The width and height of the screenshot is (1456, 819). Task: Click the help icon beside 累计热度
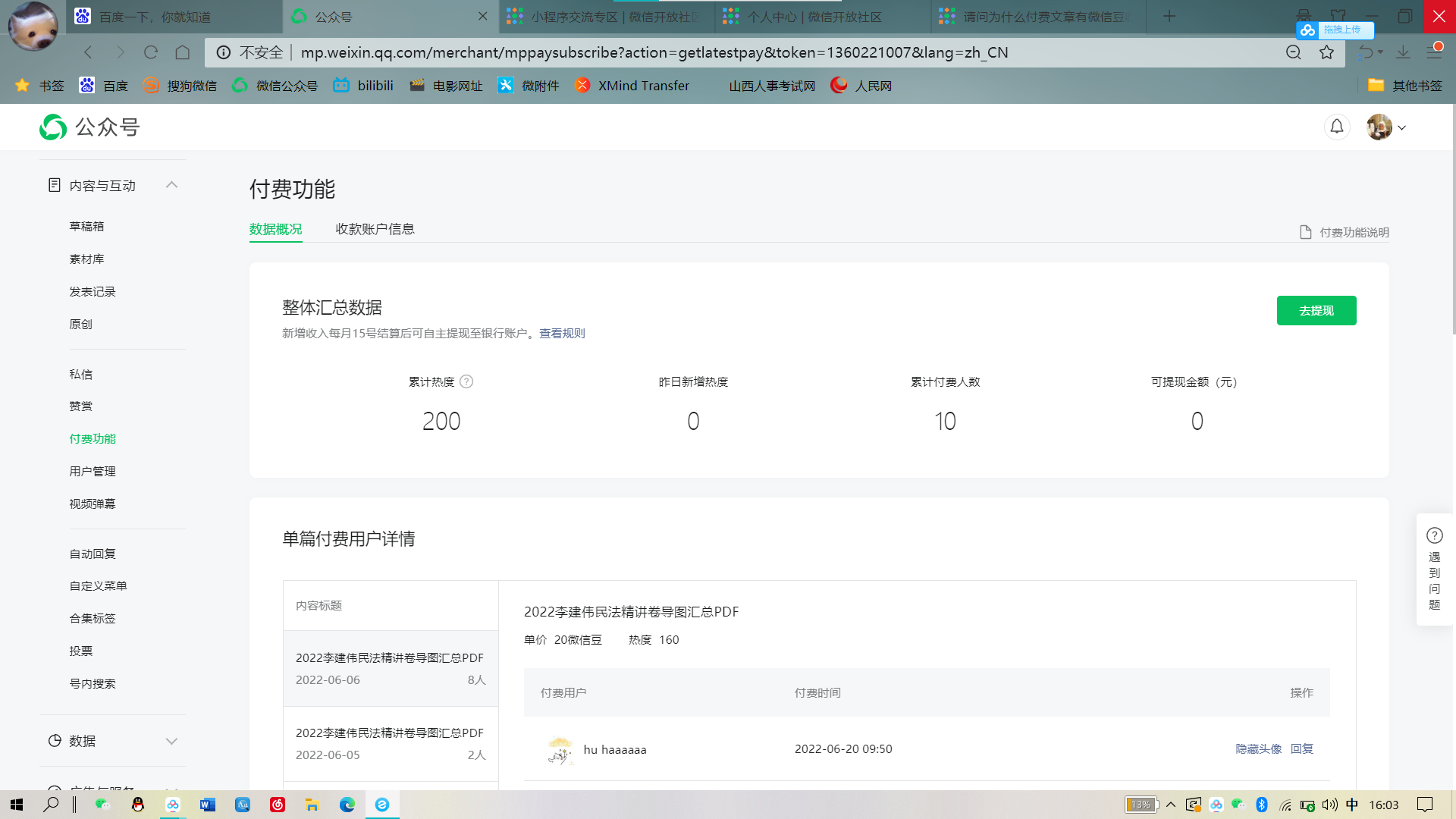pos(466,381)
